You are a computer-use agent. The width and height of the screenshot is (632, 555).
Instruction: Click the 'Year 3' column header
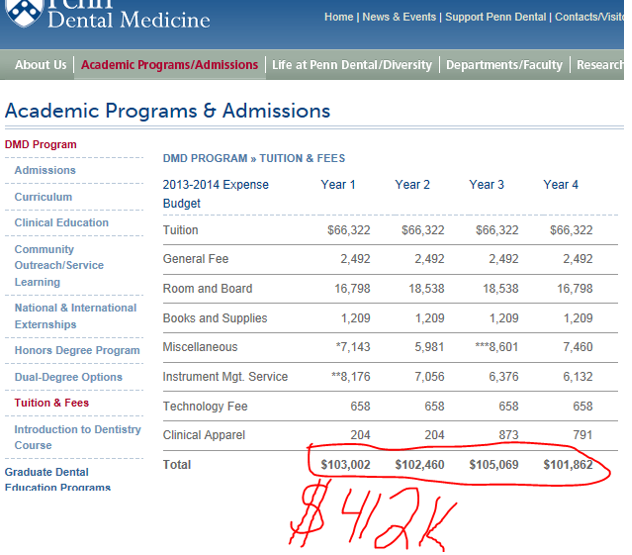pyautogui.click(x=486, y=185)
